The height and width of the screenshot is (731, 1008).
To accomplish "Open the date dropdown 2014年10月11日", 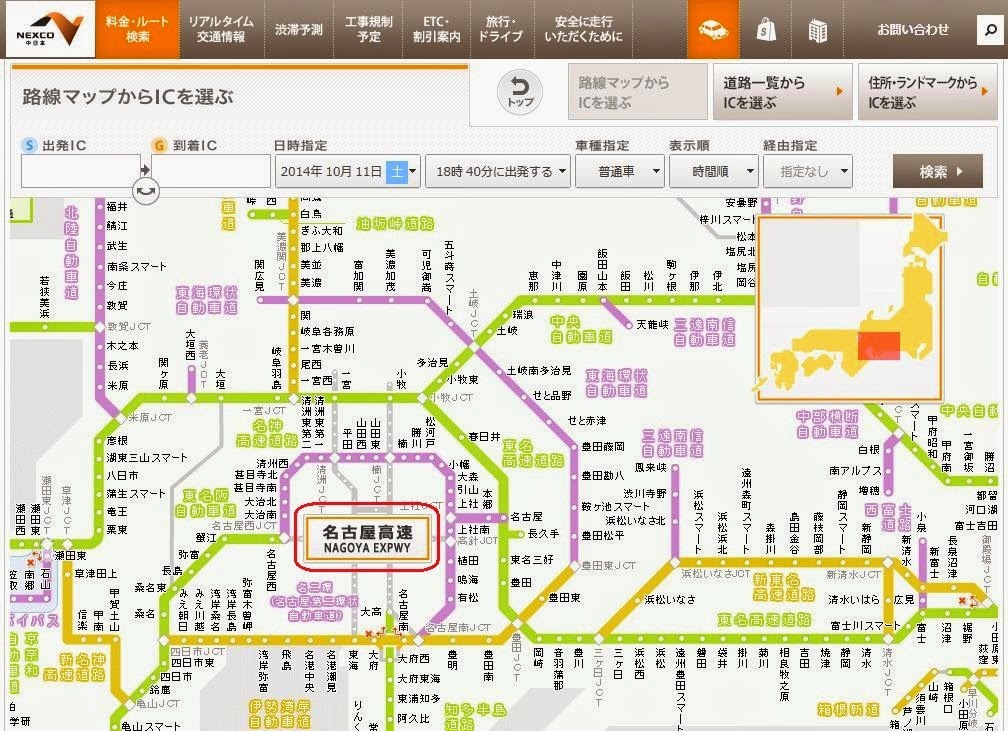I will pos(348,172).
